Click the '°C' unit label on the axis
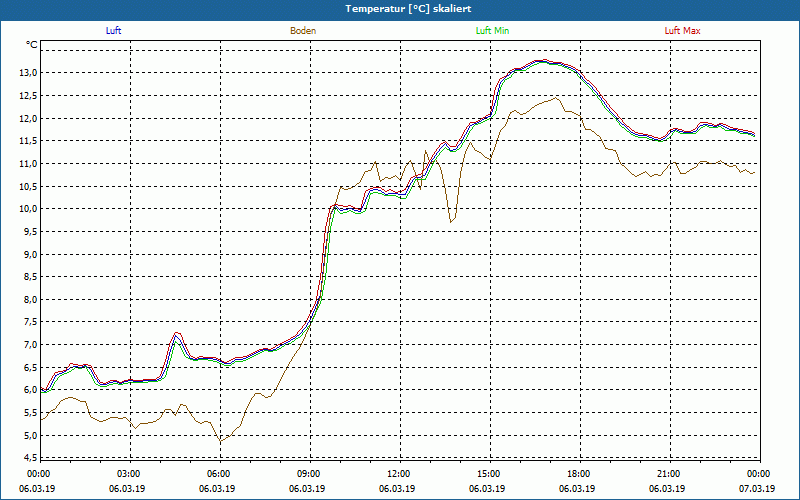 coord(32,45)
